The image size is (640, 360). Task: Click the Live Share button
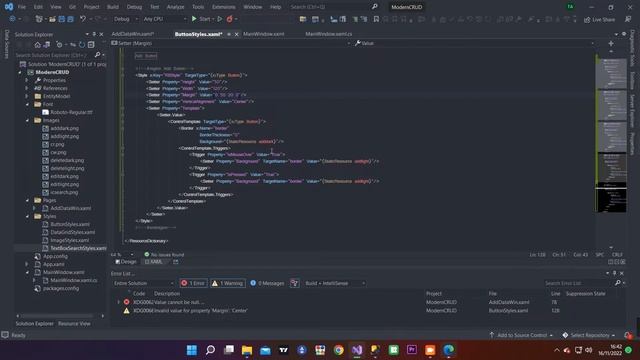(599, 20)
